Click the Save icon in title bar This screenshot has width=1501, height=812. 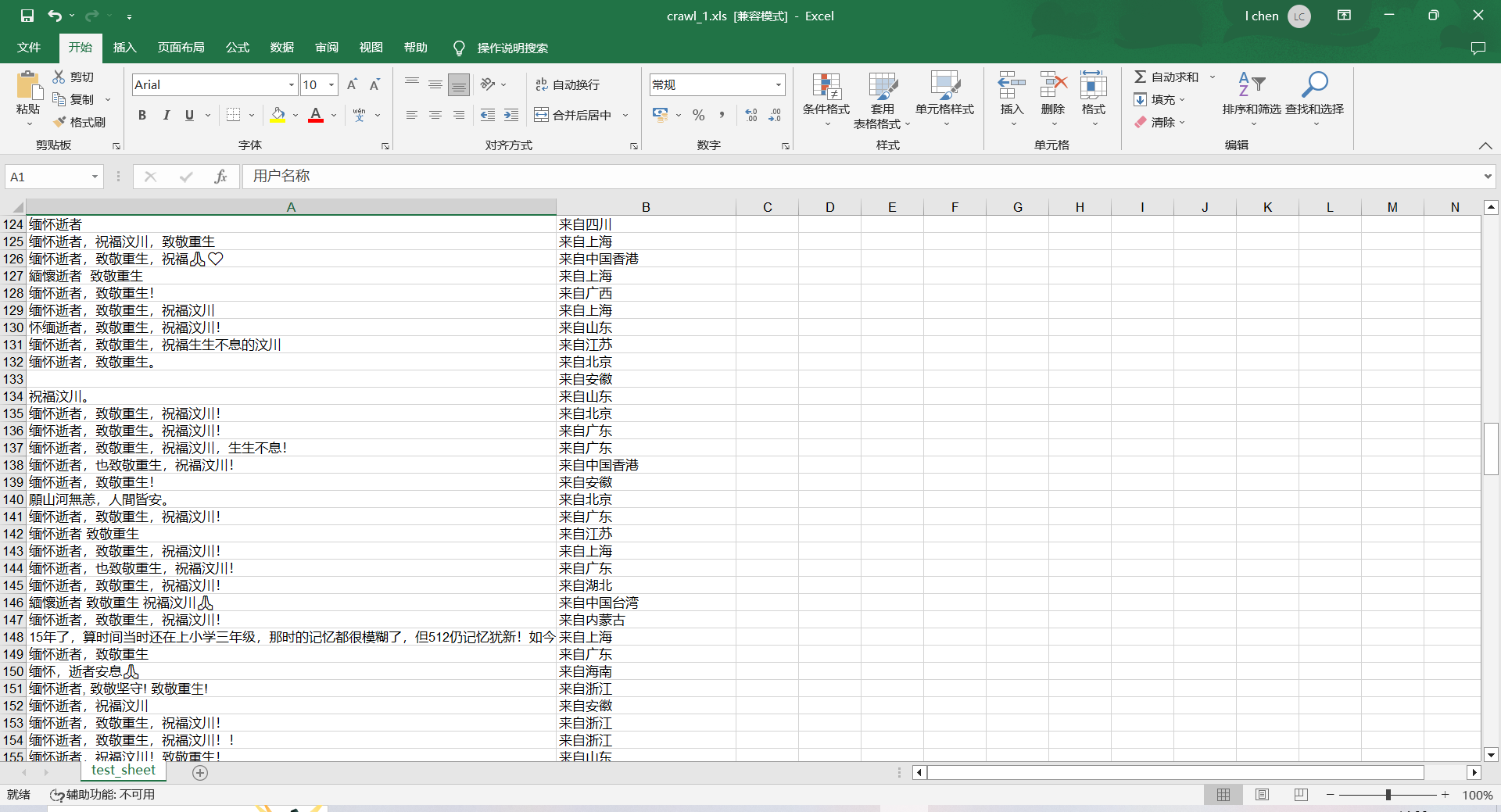(x=27, y=16)
